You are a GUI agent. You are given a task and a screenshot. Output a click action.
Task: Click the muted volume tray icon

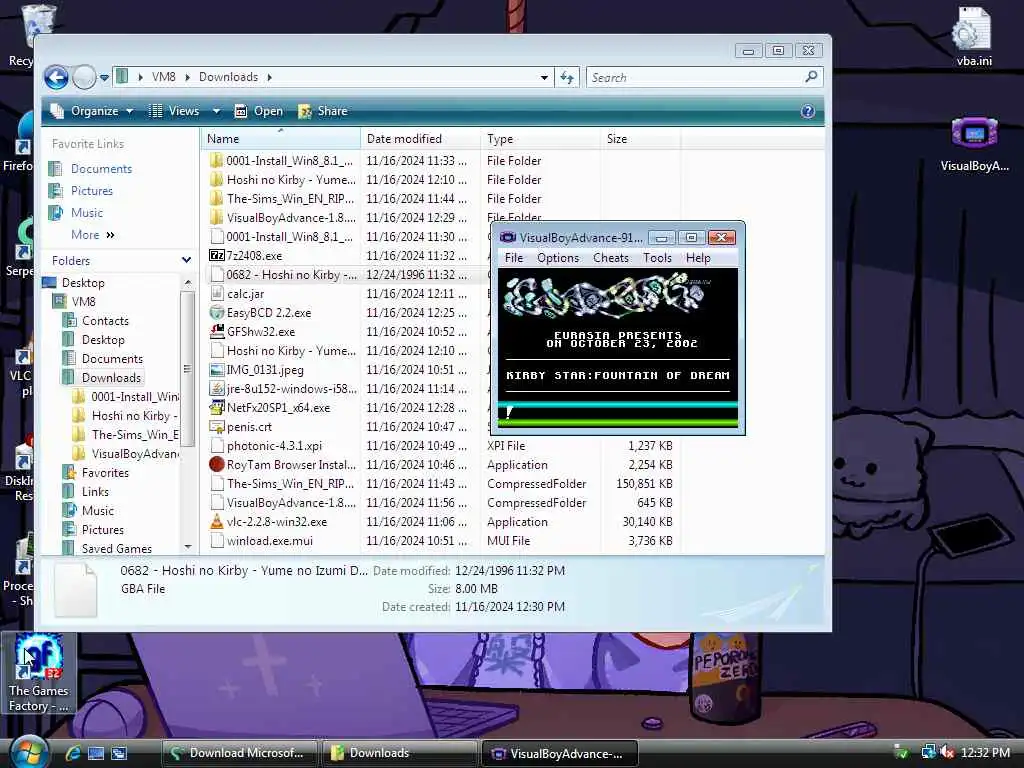click(x=947, y=753)
